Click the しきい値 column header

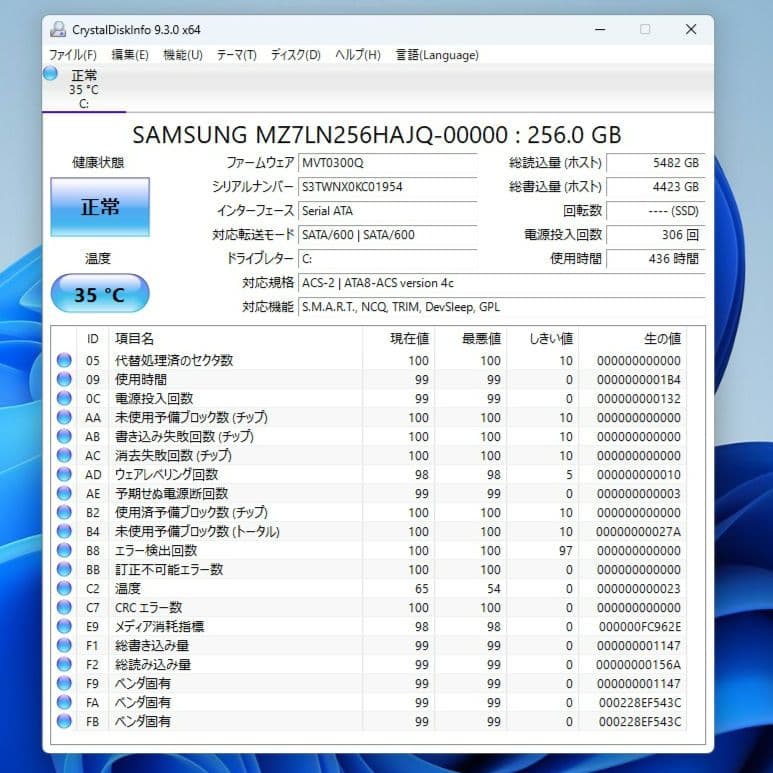543,339
